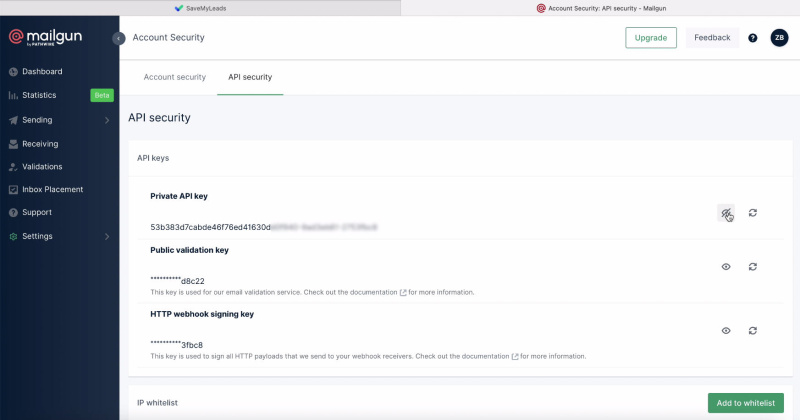Open the documentation link under HTTP webhook signing key
800x420 pixels.
coord(490,356)
